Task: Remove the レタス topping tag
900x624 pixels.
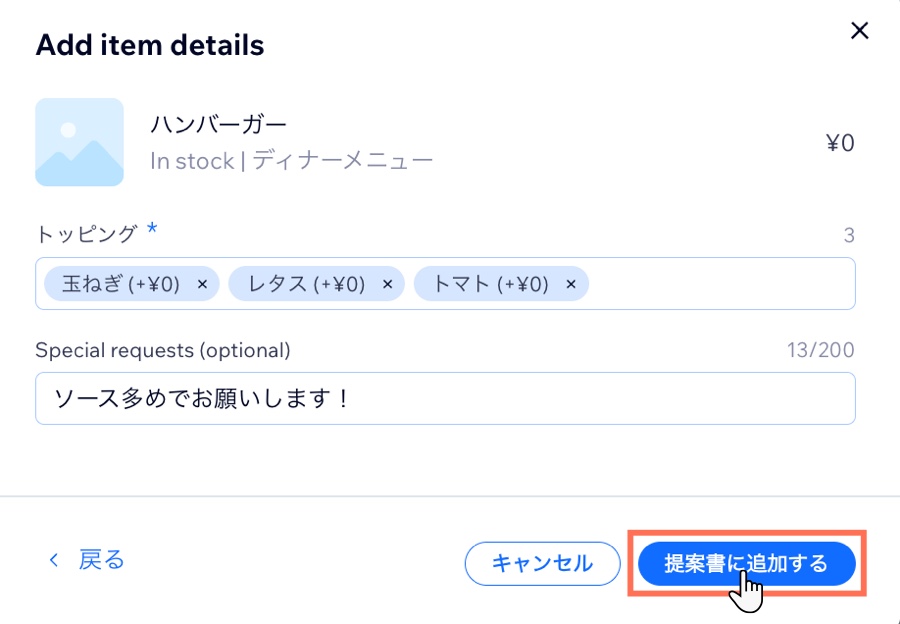Action: coord(387,284)
